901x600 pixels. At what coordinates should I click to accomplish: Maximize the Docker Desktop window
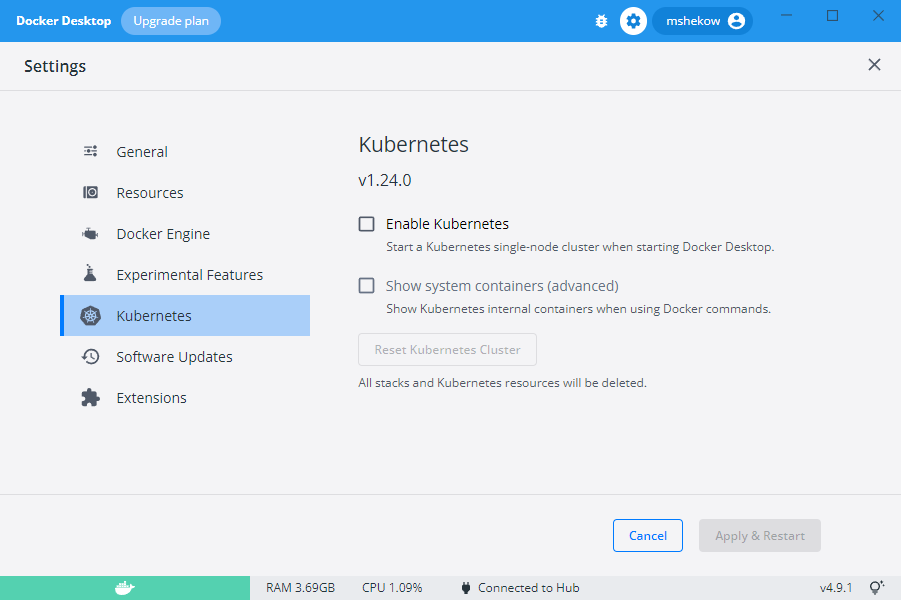click(x=832, y=16)
